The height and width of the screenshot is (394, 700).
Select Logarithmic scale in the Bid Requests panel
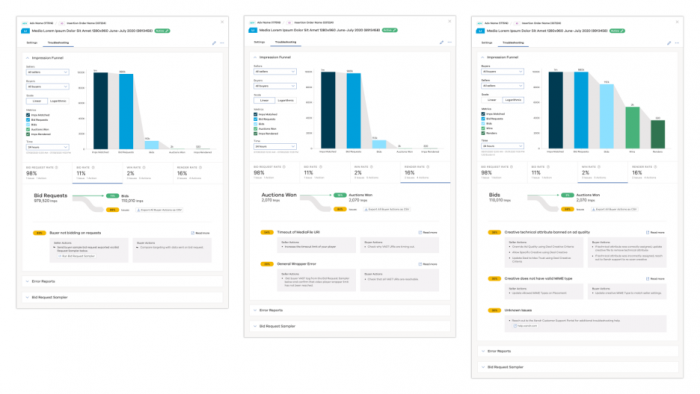coord(58,101)
